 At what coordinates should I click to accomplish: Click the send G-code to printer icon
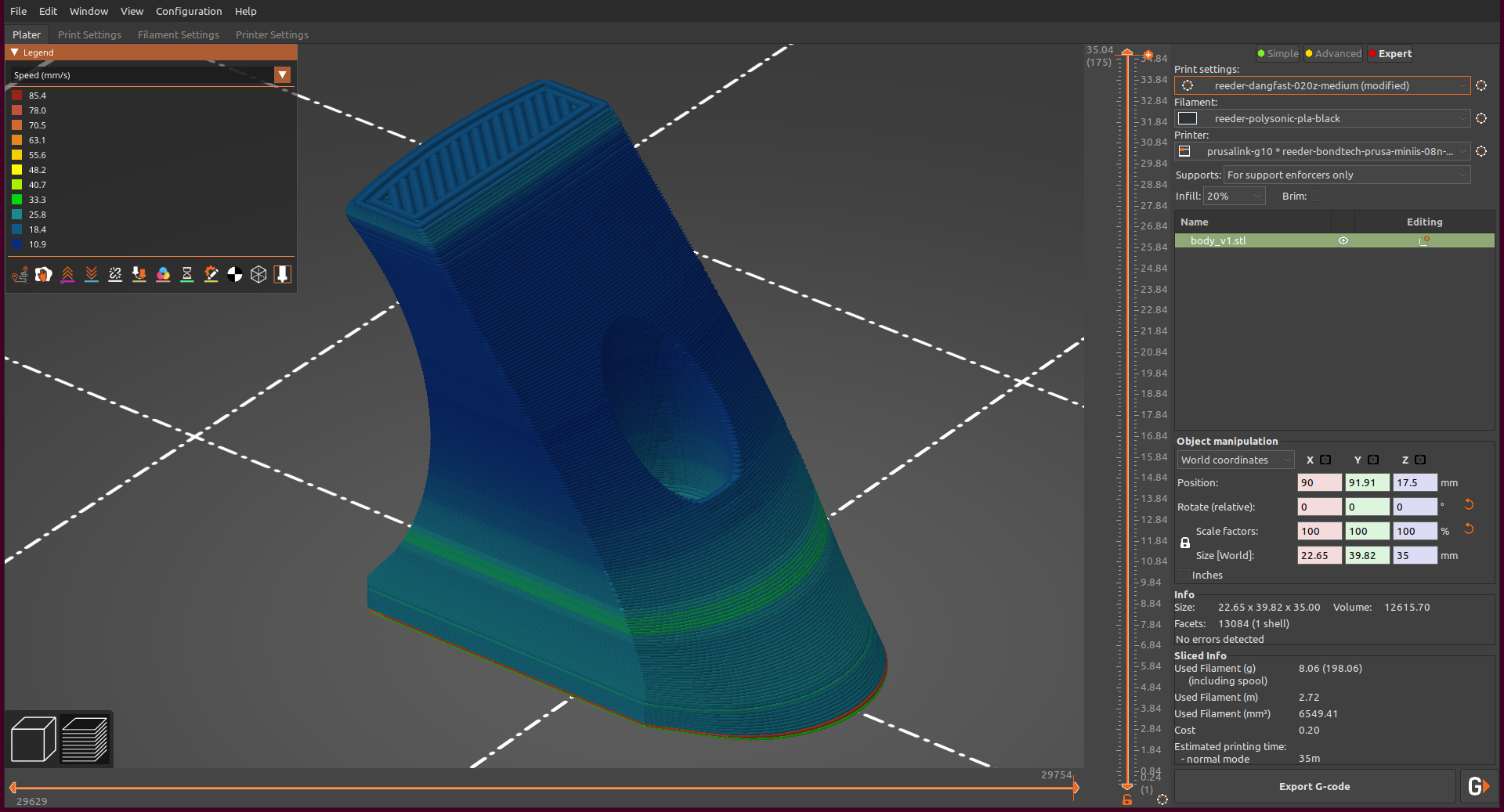(1478, 786)
